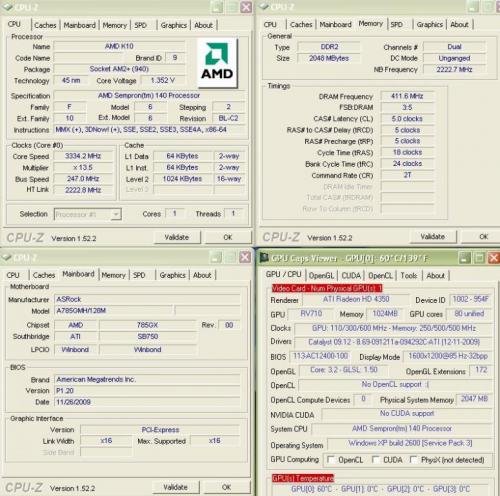Viewport: 500px width, 496px height.
Task: Click the Bus Speed value 247.0 MHz
Action: click(x=83, y=179)
